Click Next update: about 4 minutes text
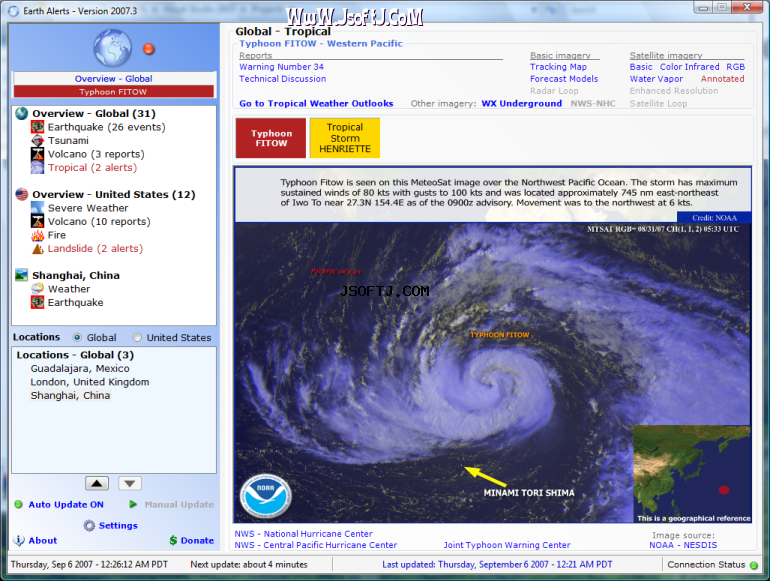The height and width of the screenshot is (581, 770). (x=249, y=565)
